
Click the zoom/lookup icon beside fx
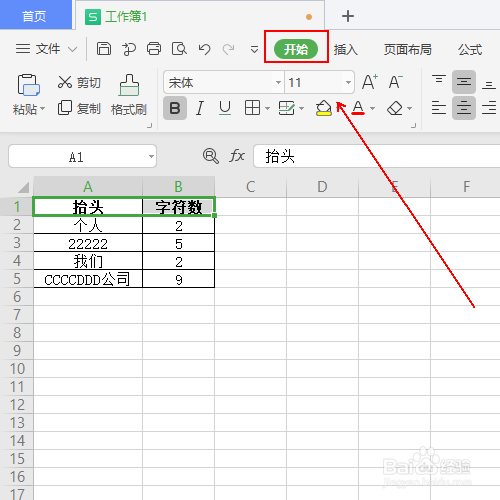click(x=211, y=156)
